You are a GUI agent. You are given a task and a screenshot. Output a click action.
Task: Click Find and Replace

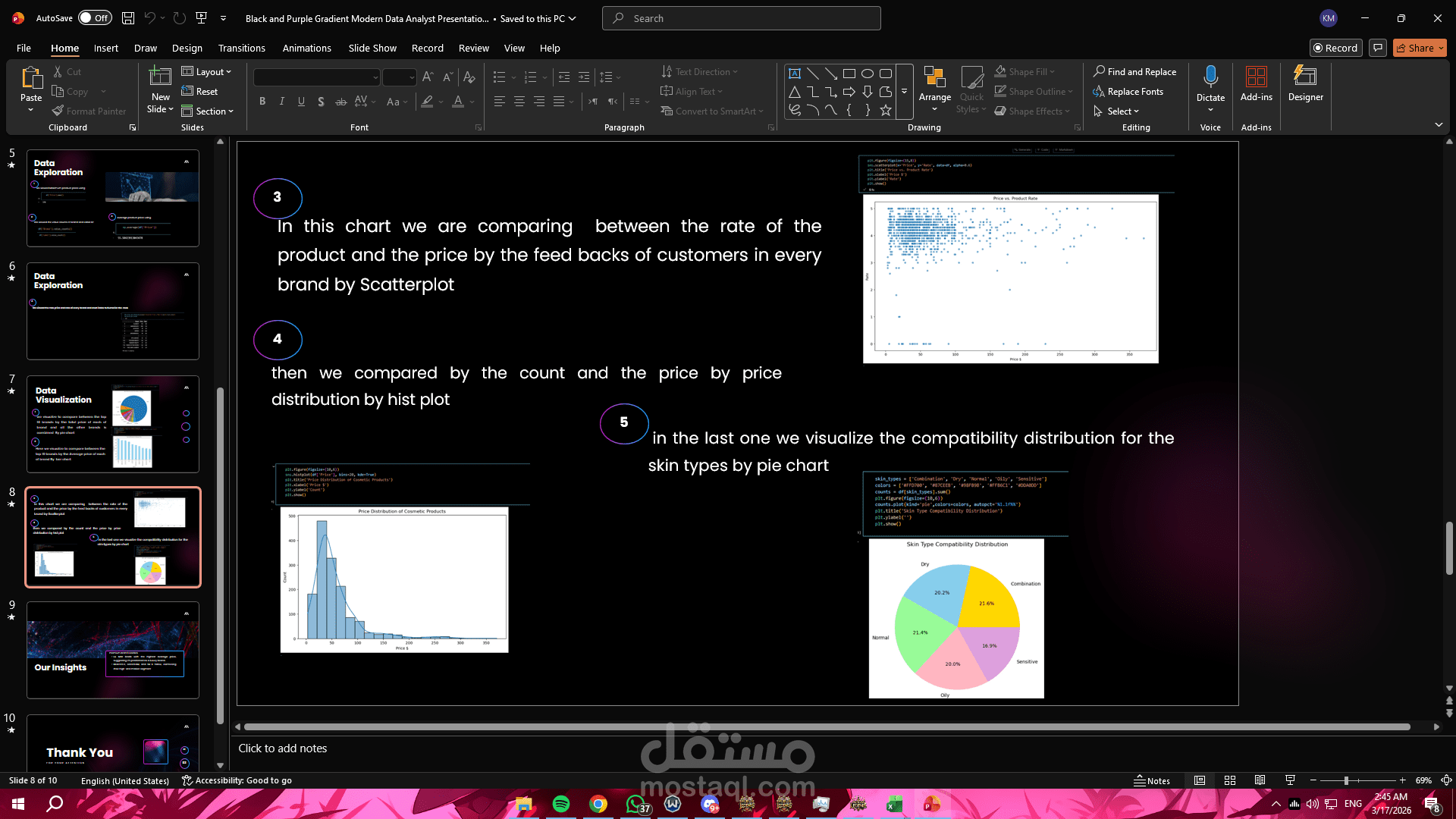coord(1134,72)
